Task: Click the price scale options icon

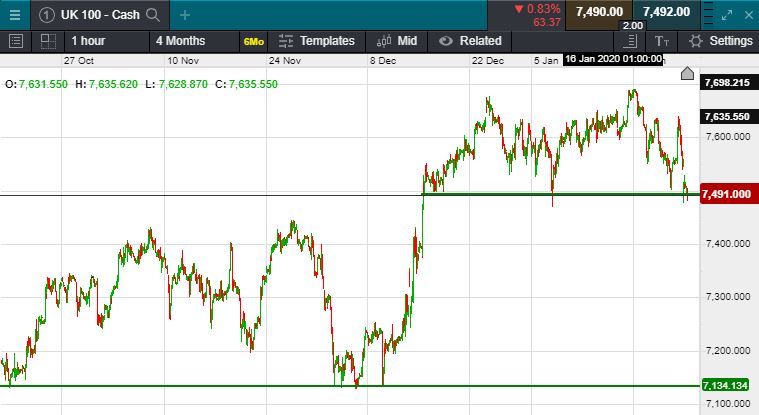Action: (630, 41)
